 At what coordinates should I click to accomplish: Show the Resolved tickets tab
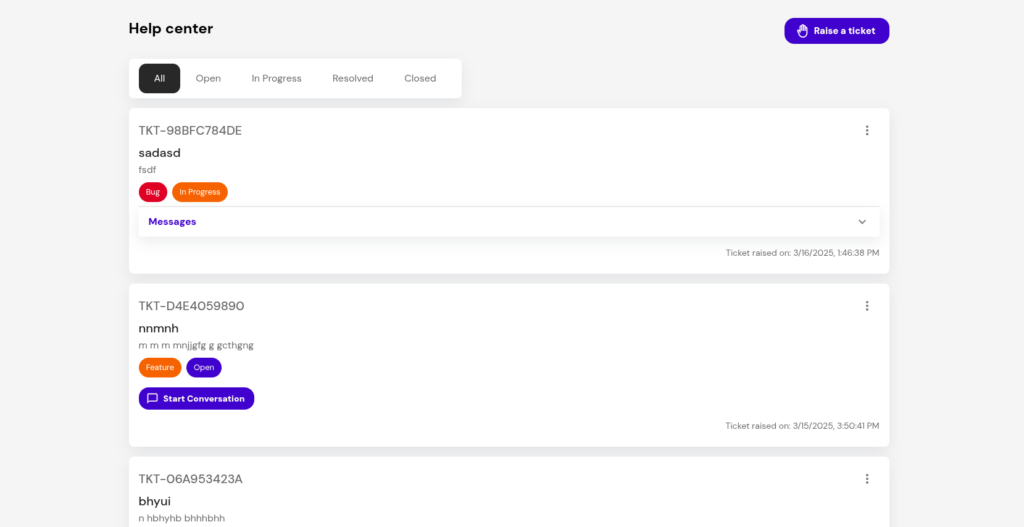353,78
